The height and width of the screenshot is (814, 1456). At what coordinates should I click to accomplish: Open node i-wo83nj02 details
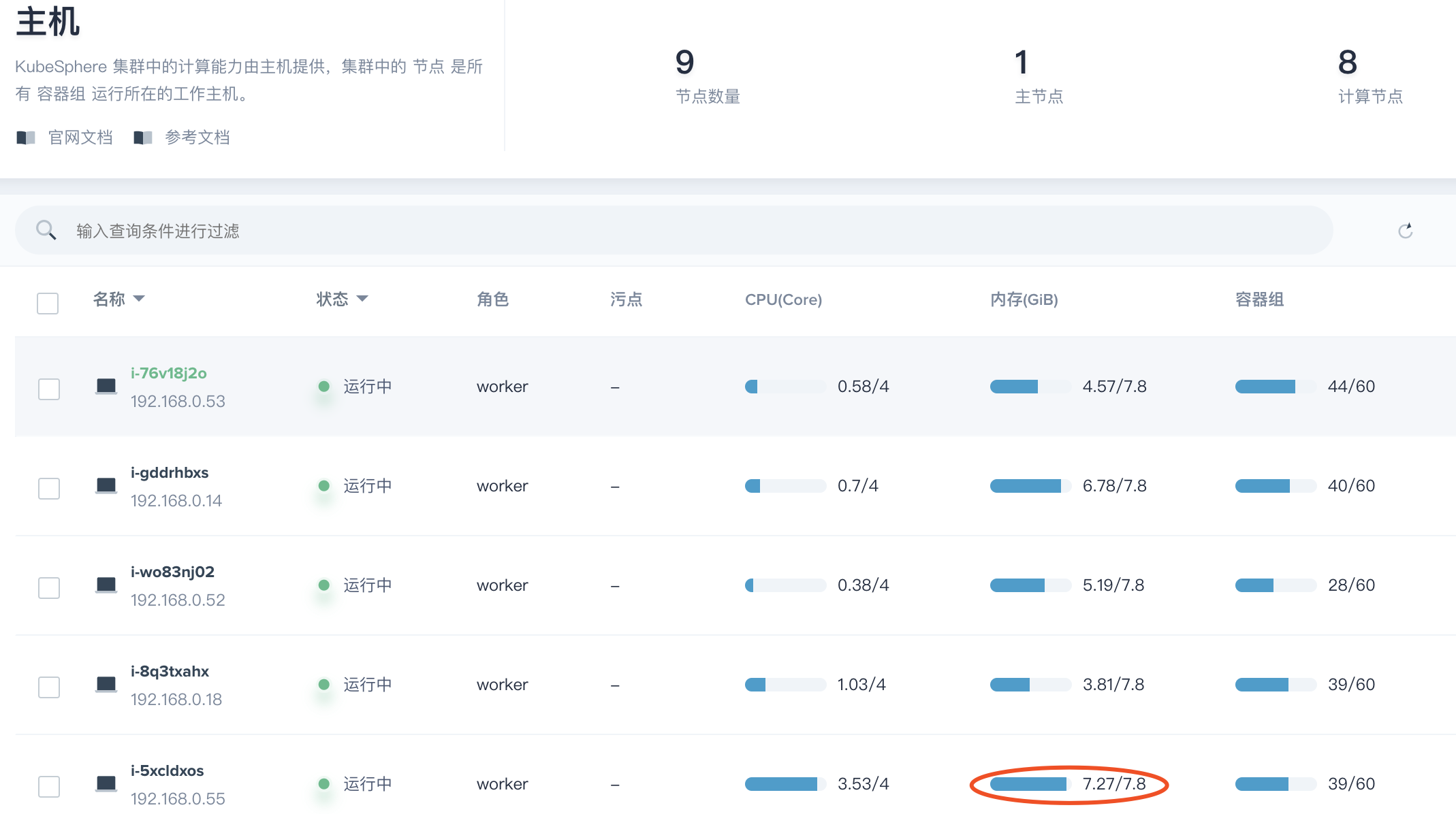pos(172,572)
